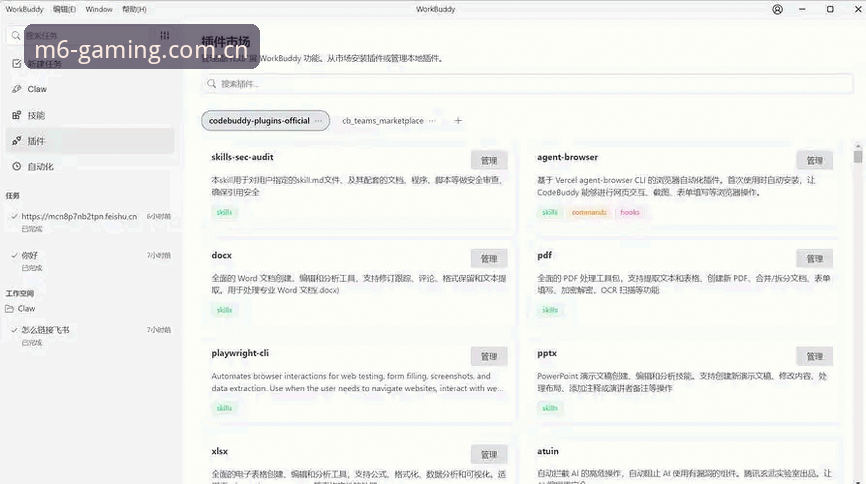
Task: Open options dots on cb_teams_marketplace tab
Action: 432,121
